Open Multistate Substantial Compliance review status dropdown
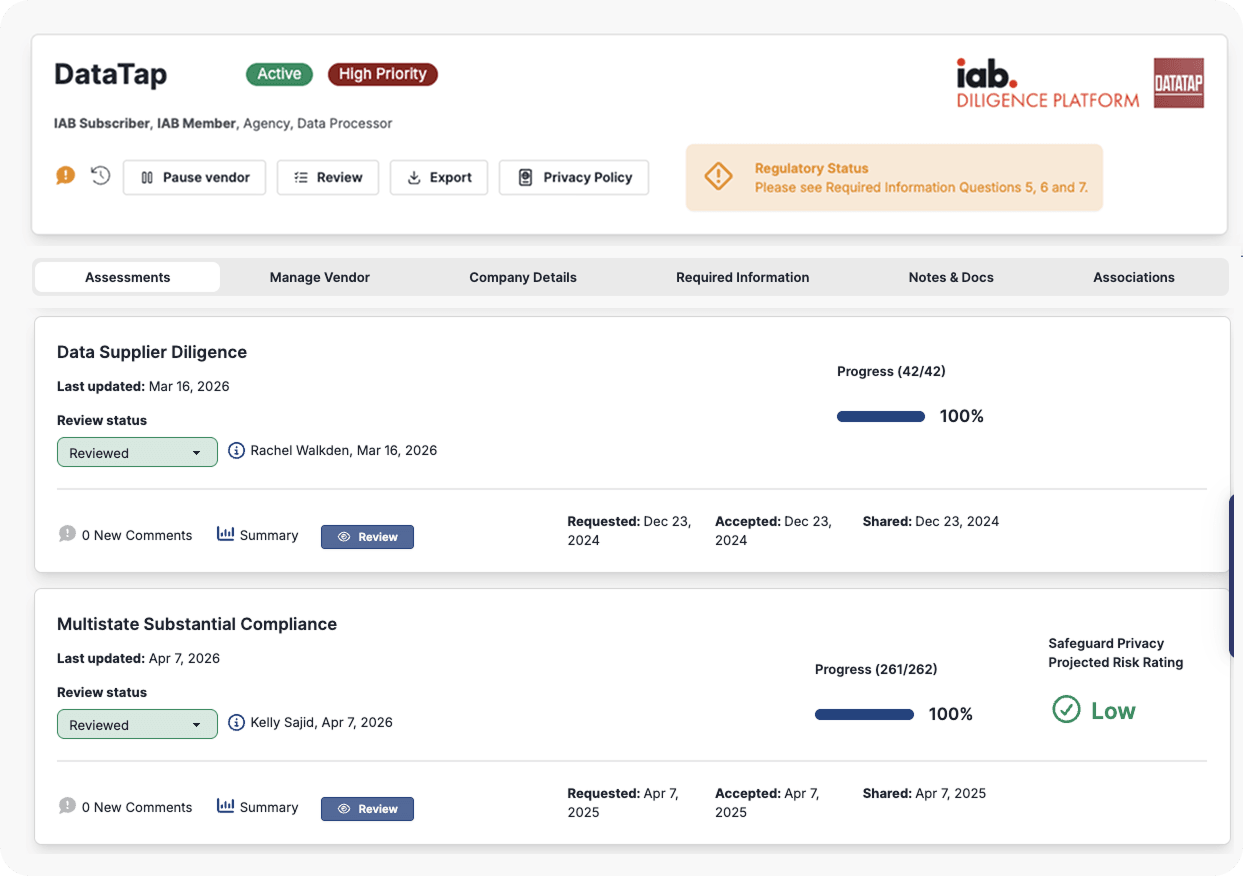This screenshot has height=876, width=1243. pos(137,724)
